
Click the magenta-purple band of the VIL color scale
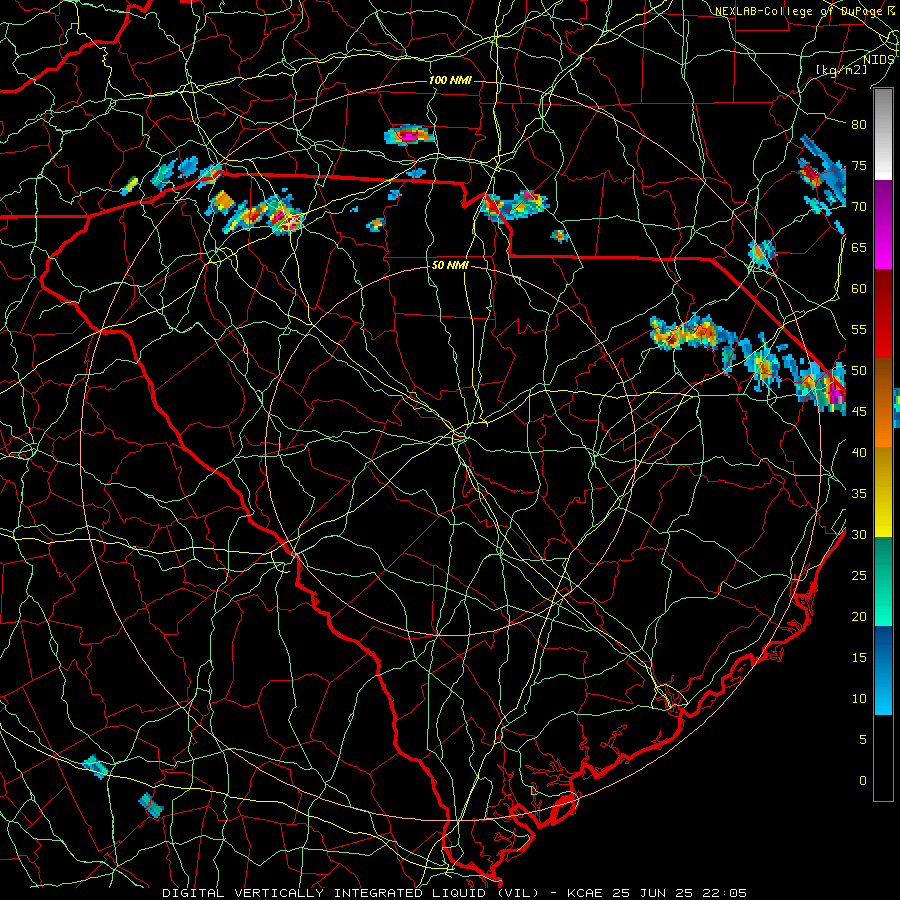[x=883, y=224]
